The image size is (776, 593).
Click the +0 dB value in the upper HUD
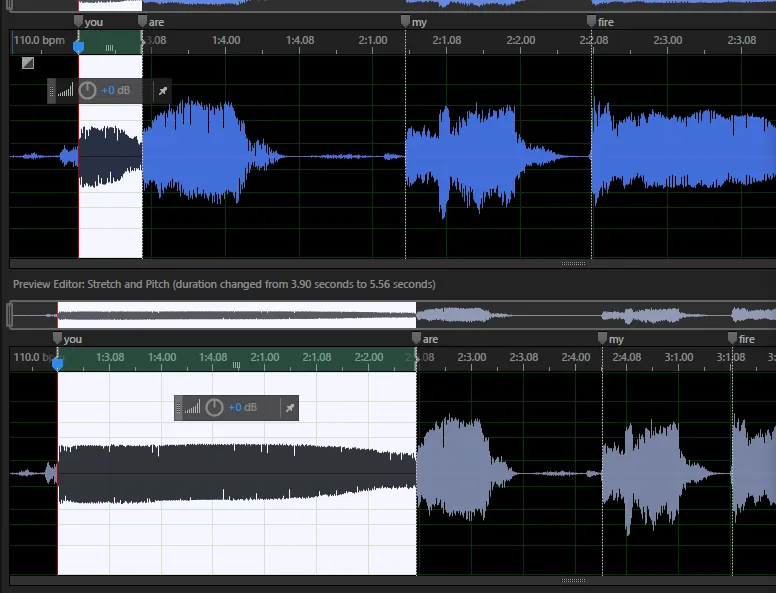115,91
